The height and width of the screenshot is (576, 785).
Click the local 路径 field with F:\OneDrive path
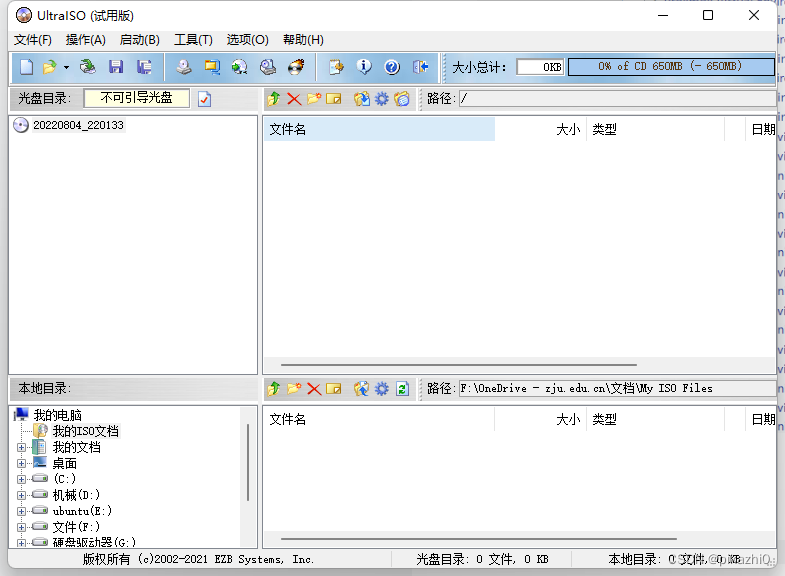click(618, 388)
